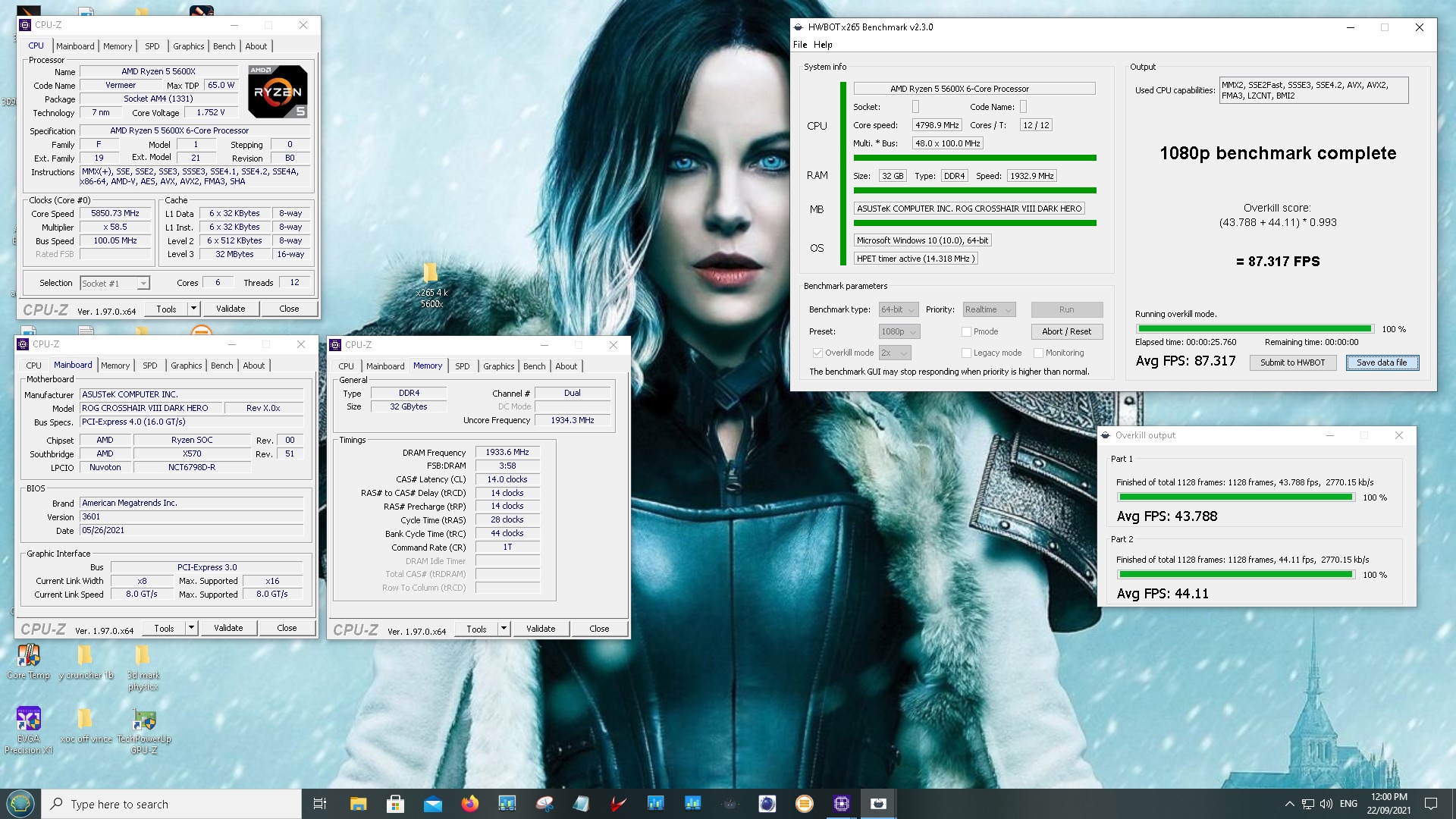Click Save data file button
The height and width of the screenshot is (819, 1456).
pos(1382,362)
